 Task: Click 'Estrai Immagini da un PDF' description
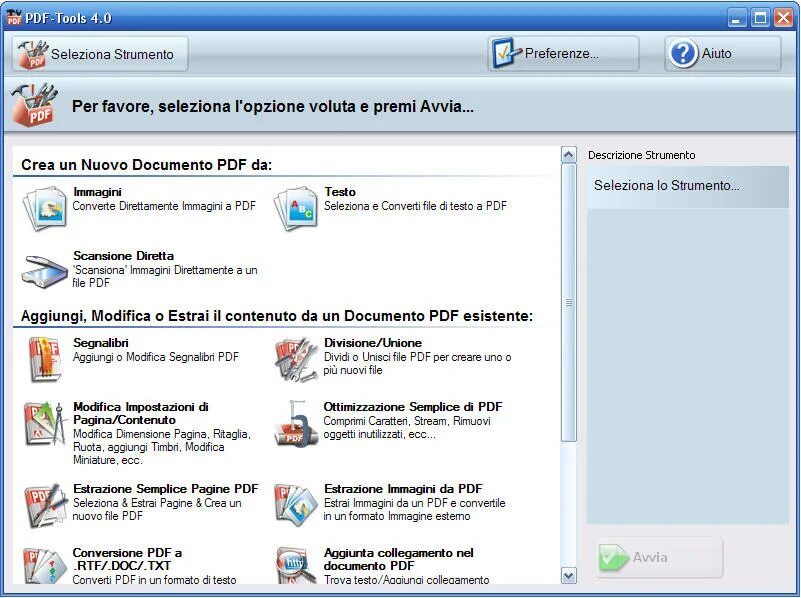[414, 509]
